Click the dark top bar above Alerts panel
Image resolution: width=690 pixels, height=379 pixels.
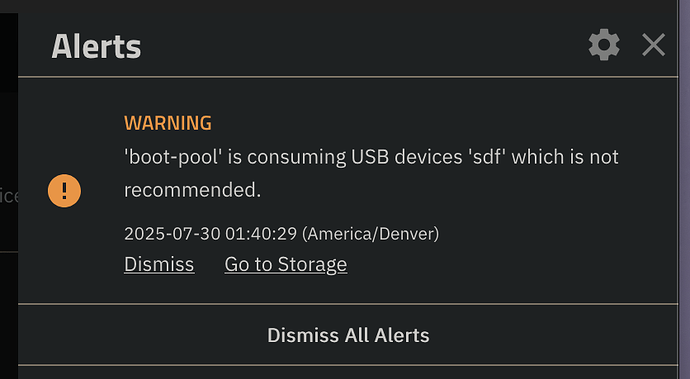[339, 6]
